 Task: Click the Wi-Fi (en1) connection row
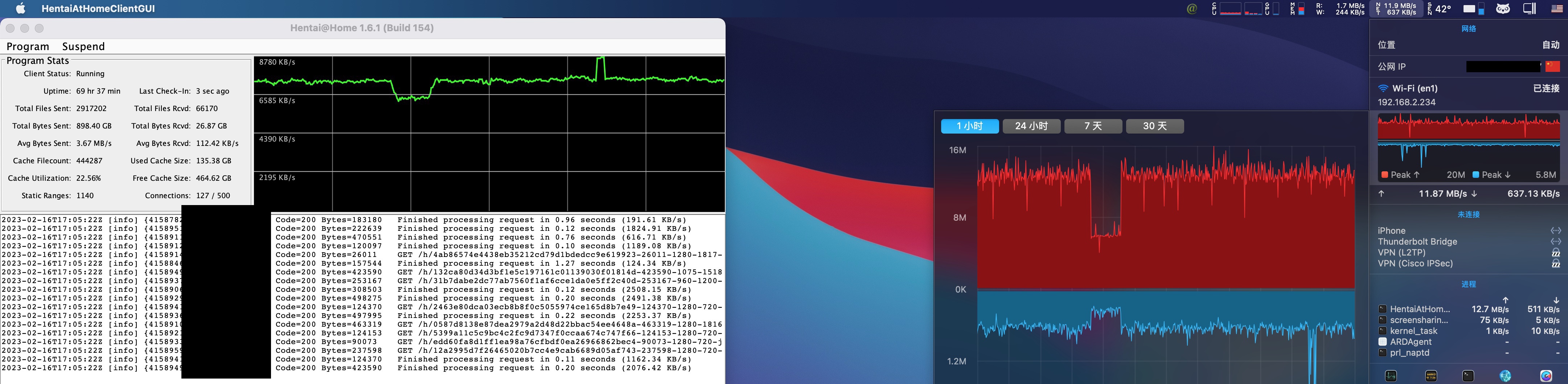(1468, 88)
